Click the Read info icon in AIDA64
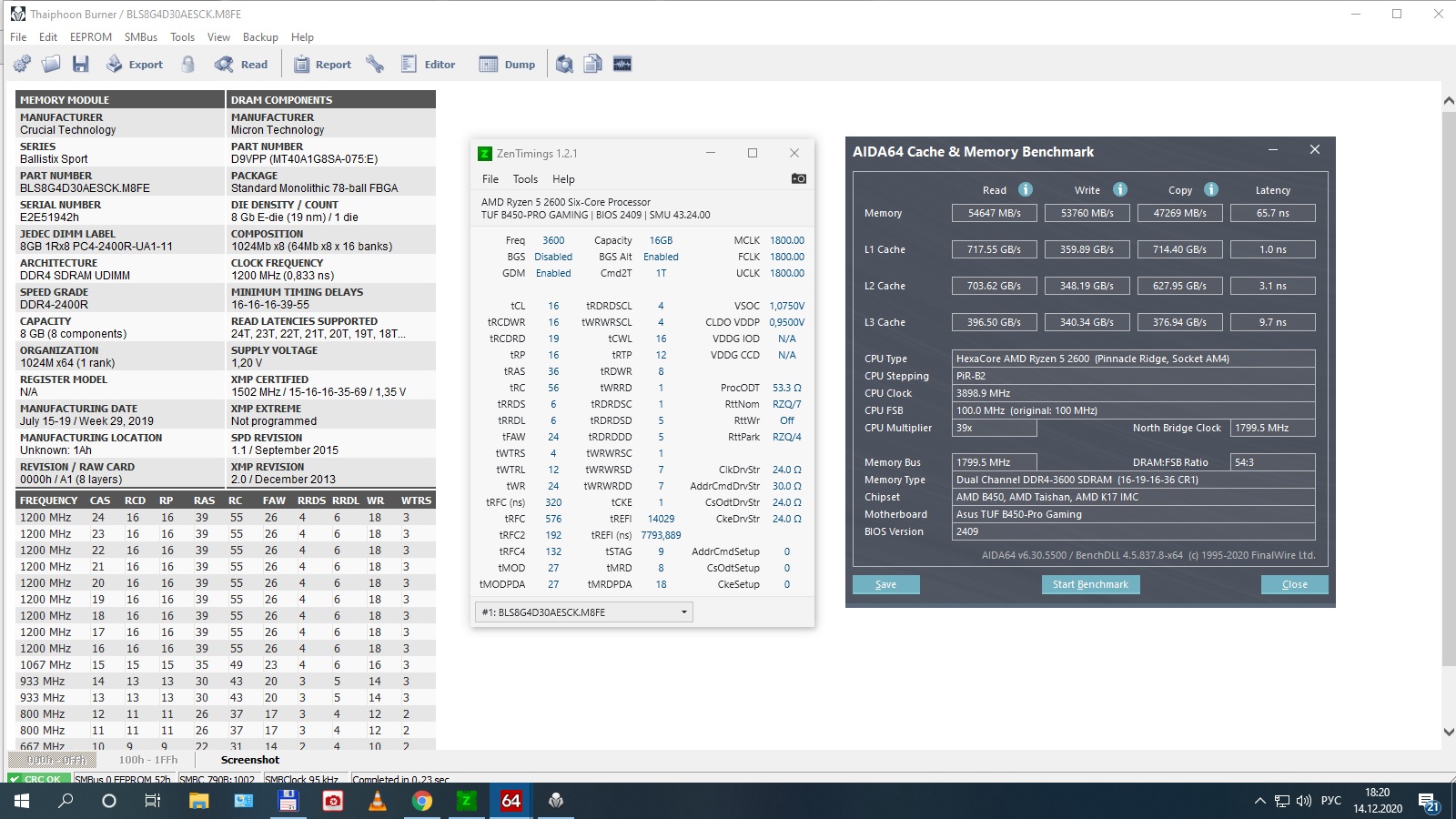 [x=1026, y=189]
